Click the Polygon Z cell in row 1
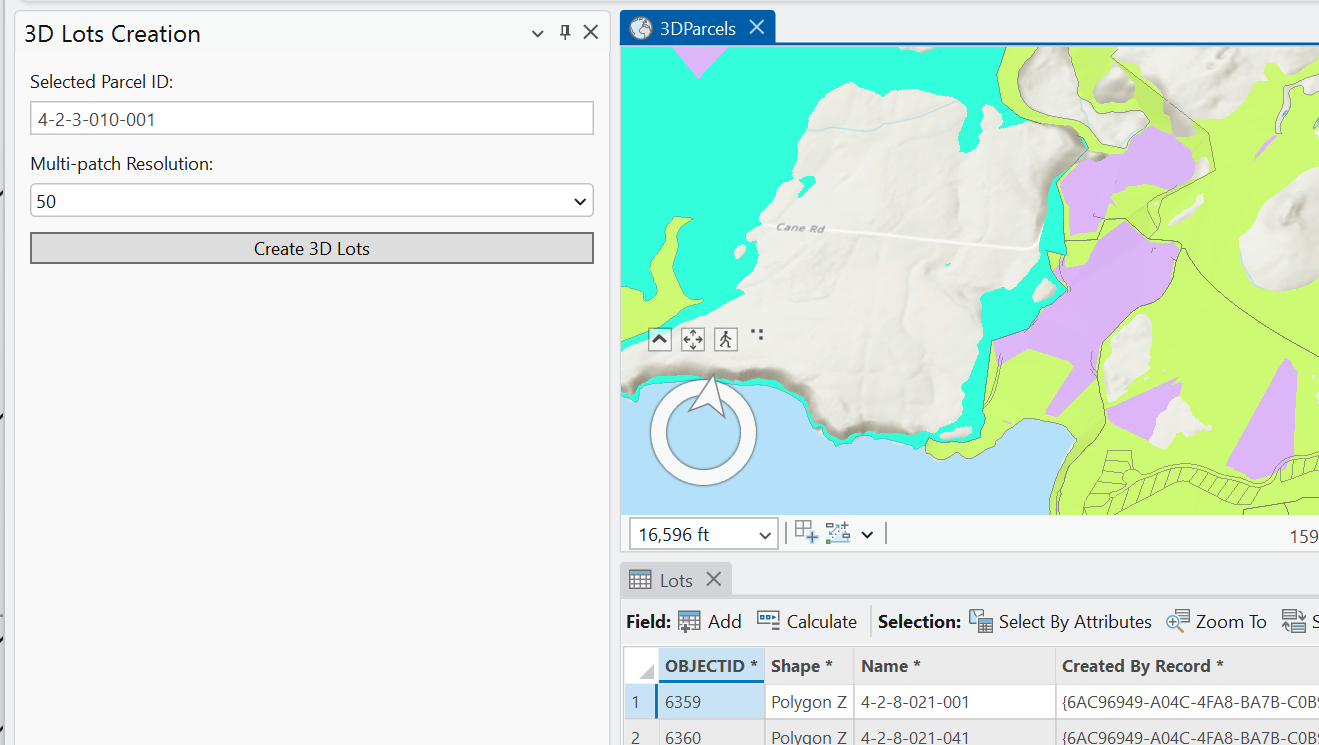Image resolution: width=1319 pixels, height=745 pixels. [x=808, y=702]
